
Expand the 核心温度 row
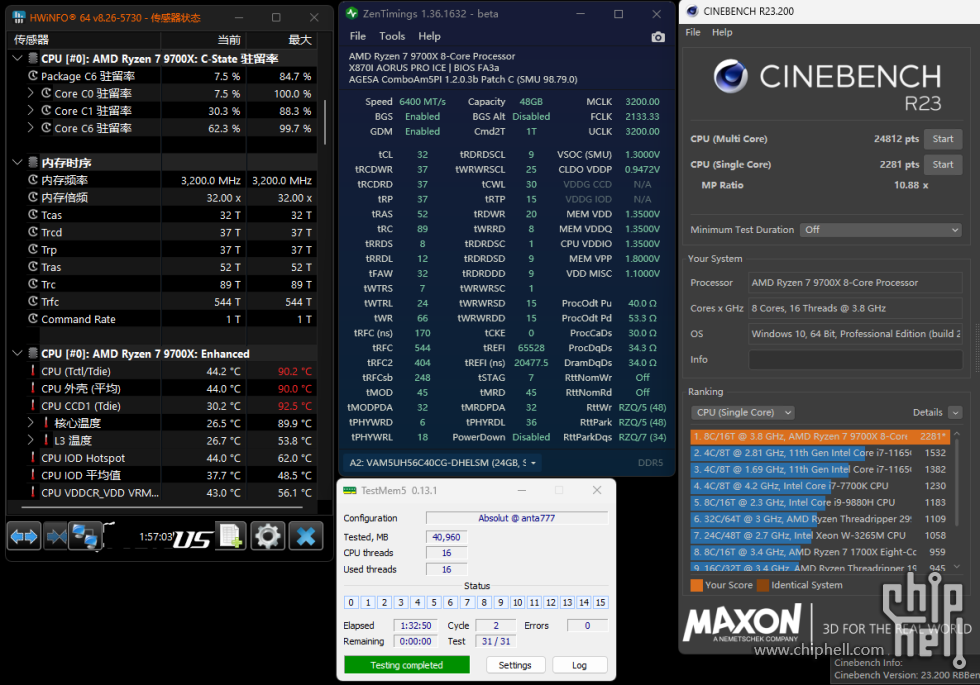31,423
